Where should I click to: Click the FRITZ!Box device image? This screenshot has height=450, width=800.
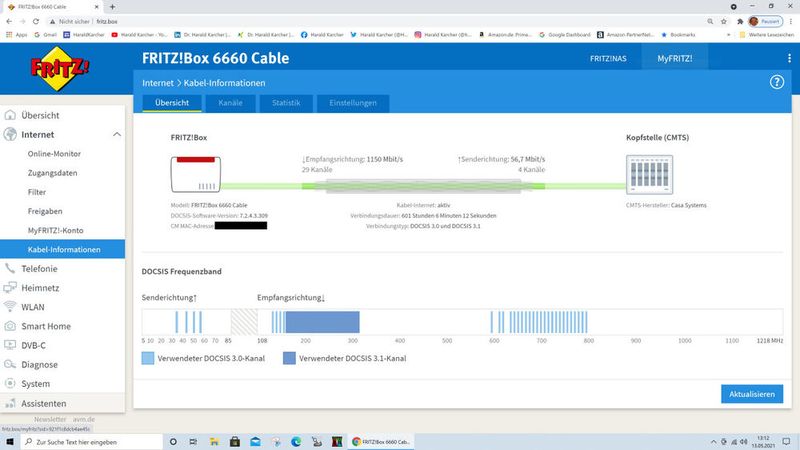pos(195,174)
